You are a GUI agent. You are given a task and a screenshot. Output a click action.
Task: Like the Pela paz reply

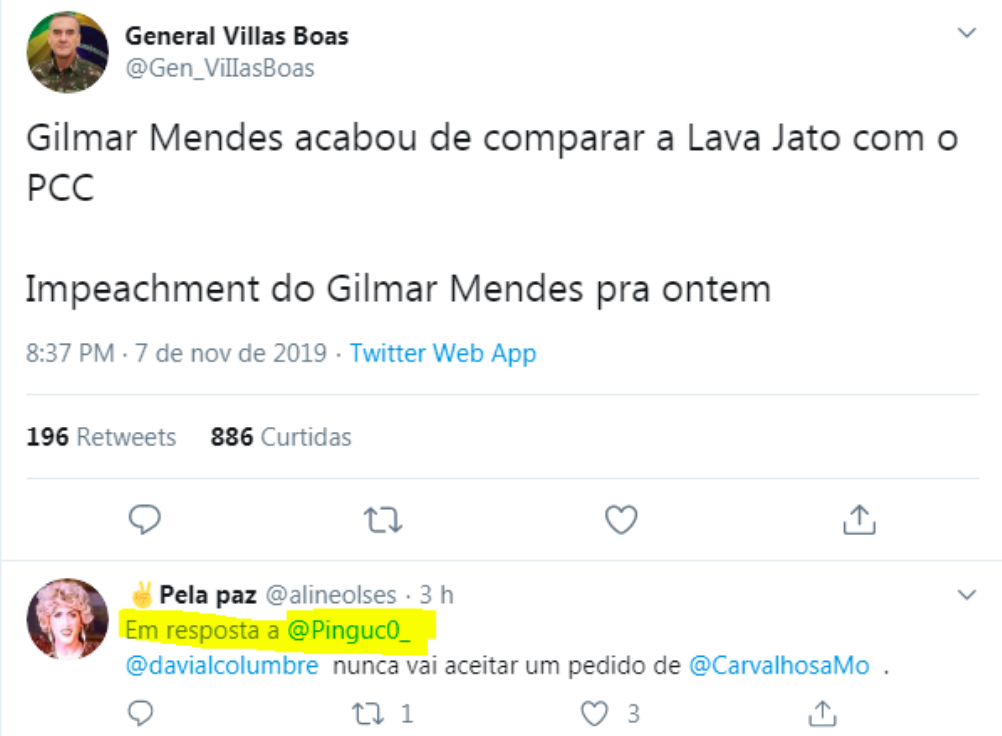point(597,713)
